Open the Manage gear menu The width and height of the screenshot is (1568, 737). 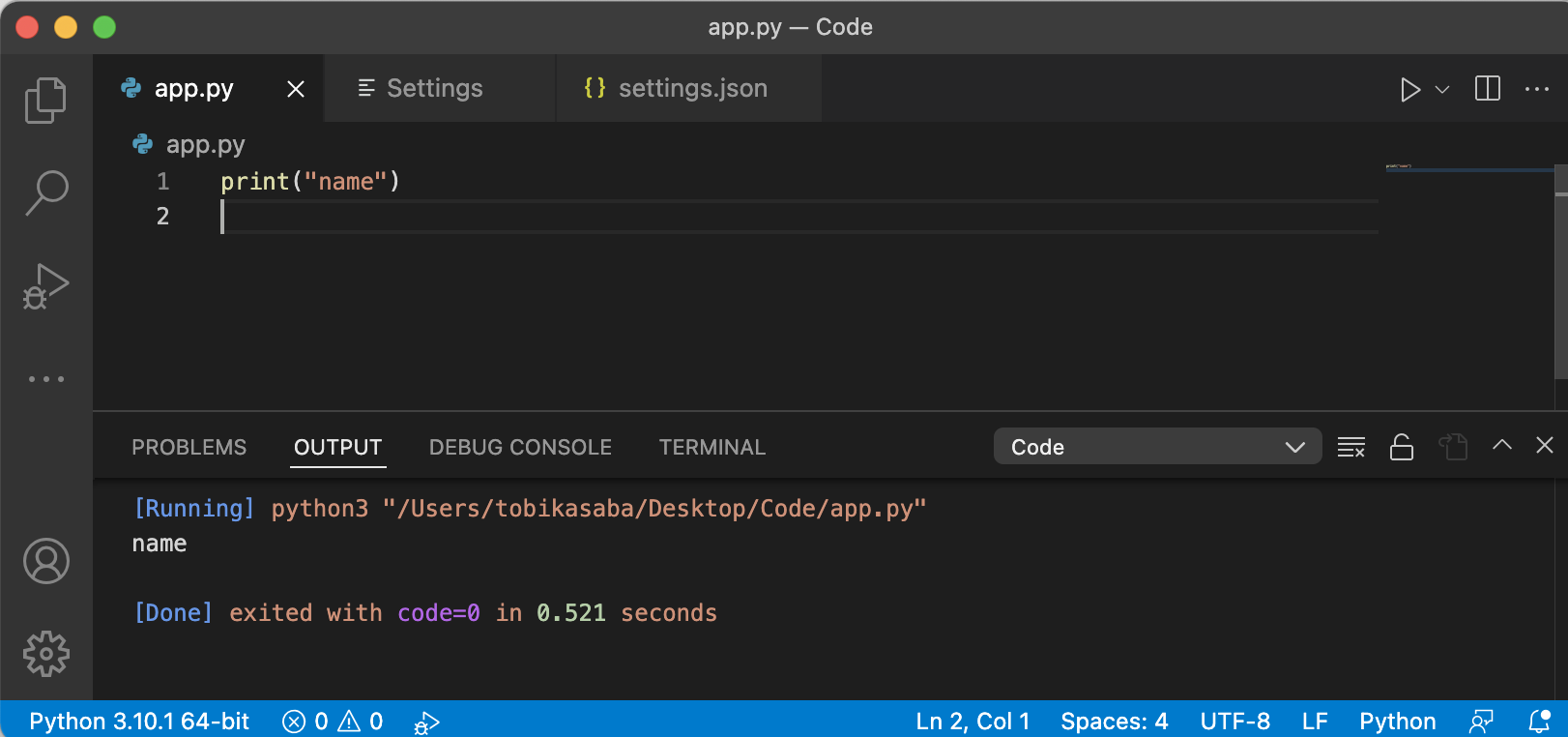(45, 654)
